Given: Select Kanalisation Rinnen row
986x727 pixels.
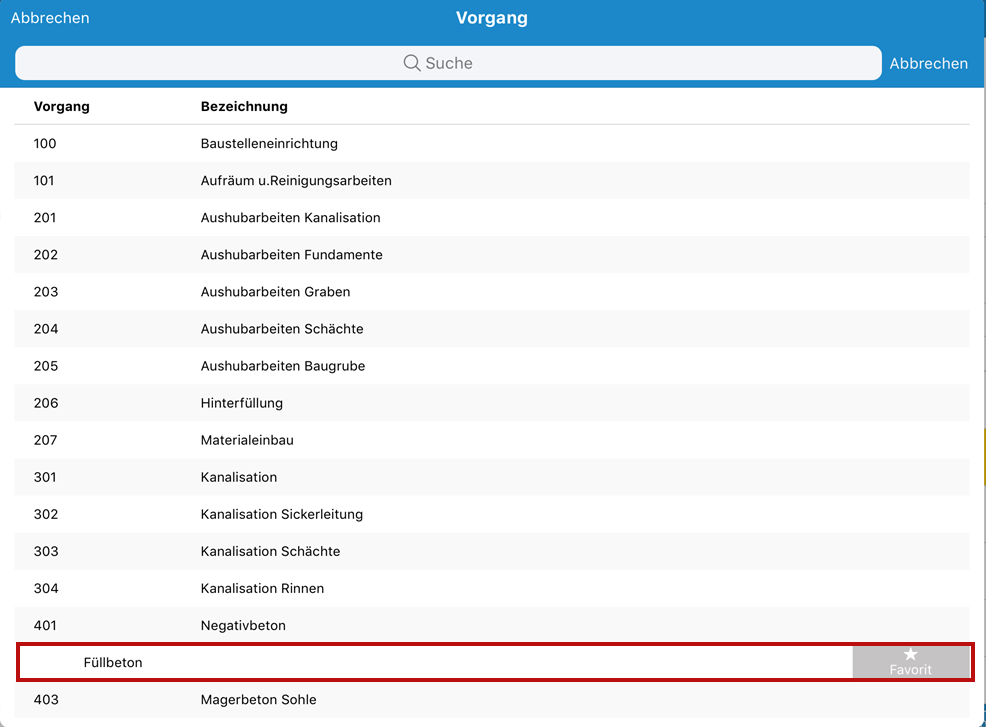Looking at the screenshot, I should pyautogui.click(x=492, y=589).
